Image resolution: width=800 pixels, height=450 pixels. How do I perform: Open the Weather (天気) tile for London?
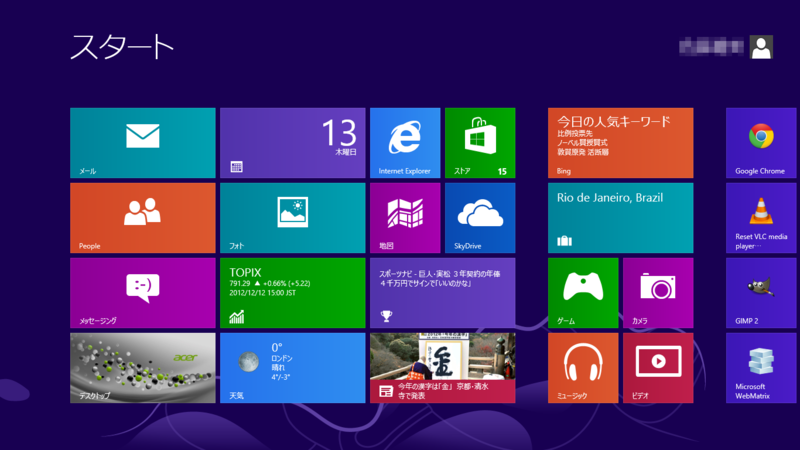[292, 368]
